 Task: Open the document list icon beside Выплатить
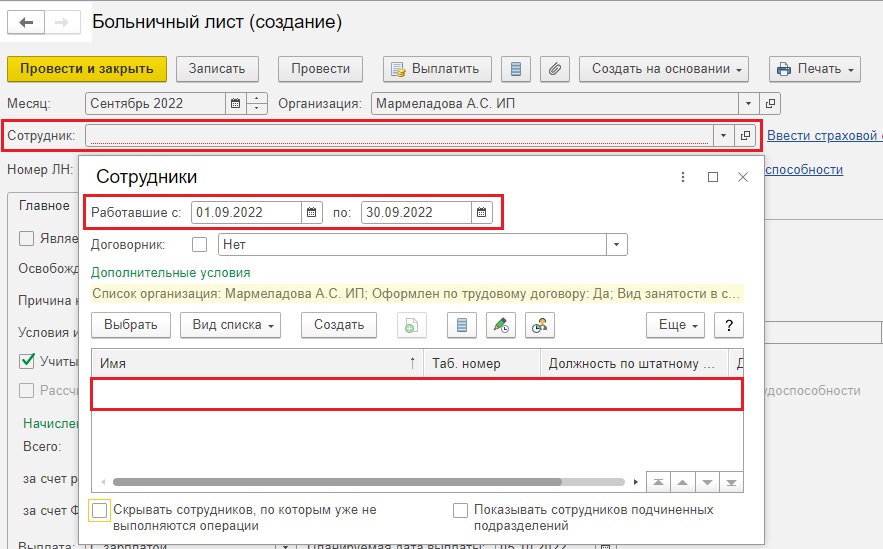tap(515, 69)
